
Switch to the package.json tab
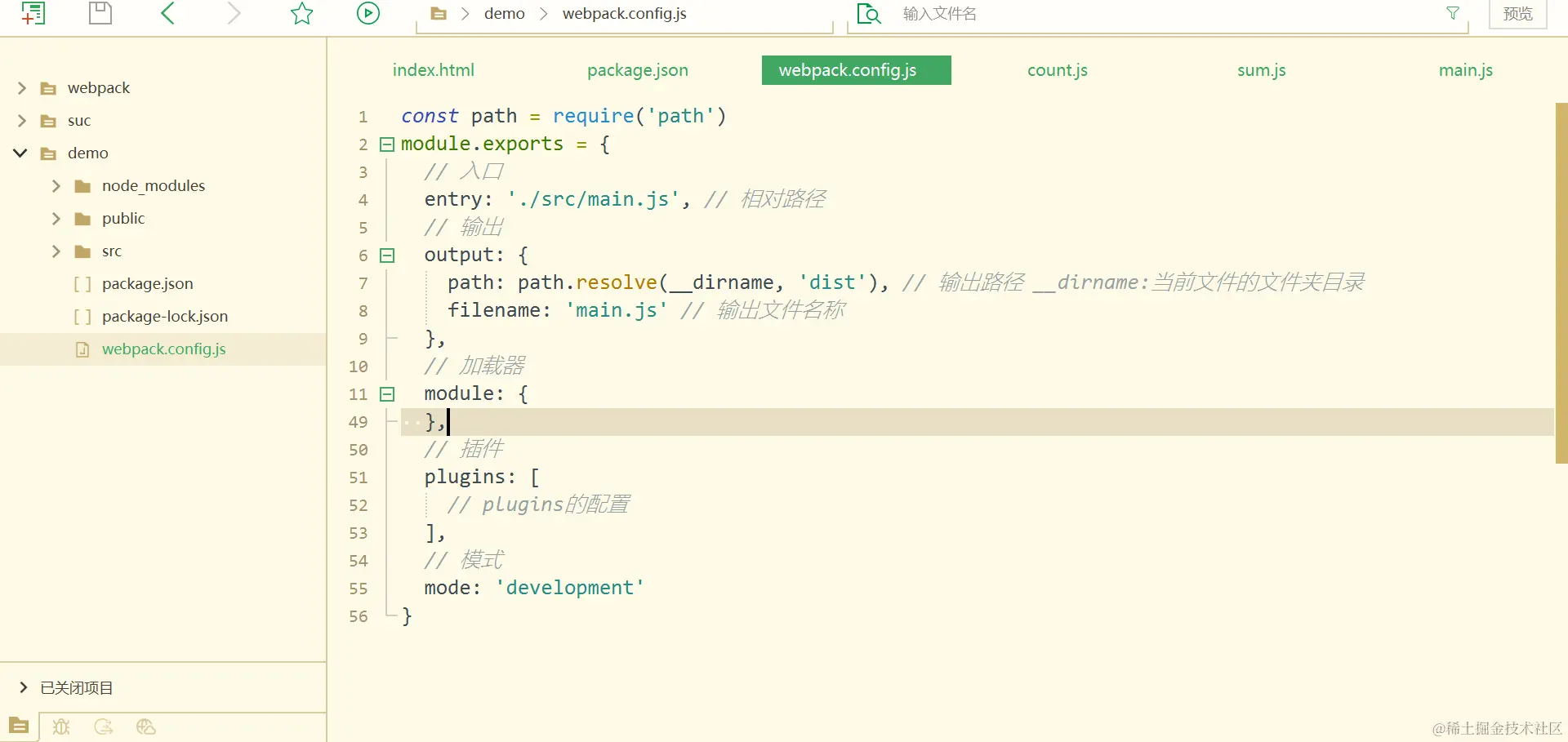[x=638, y=70]
